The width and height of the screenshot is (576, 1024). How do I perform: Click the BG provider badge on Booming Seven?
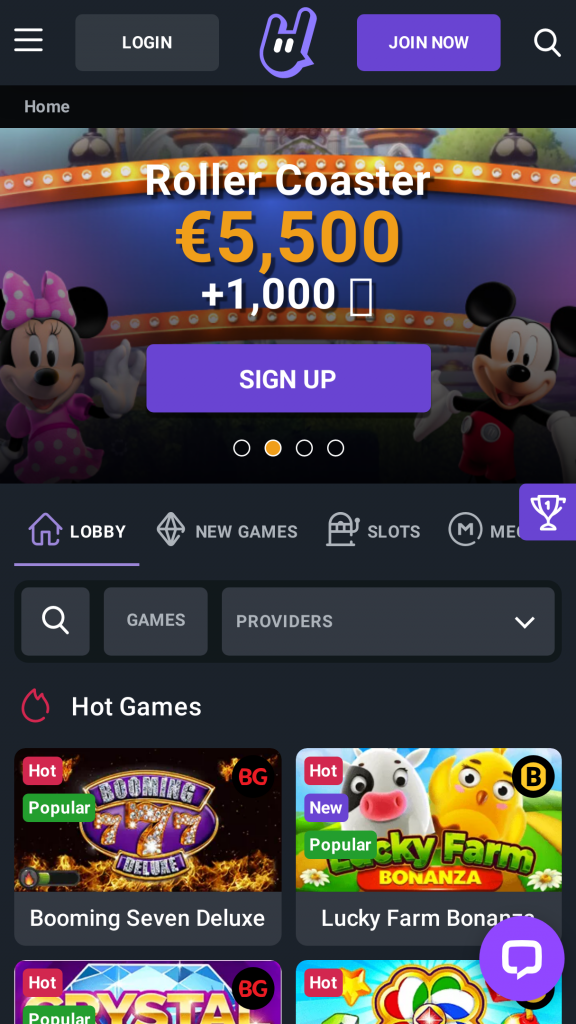253,776
